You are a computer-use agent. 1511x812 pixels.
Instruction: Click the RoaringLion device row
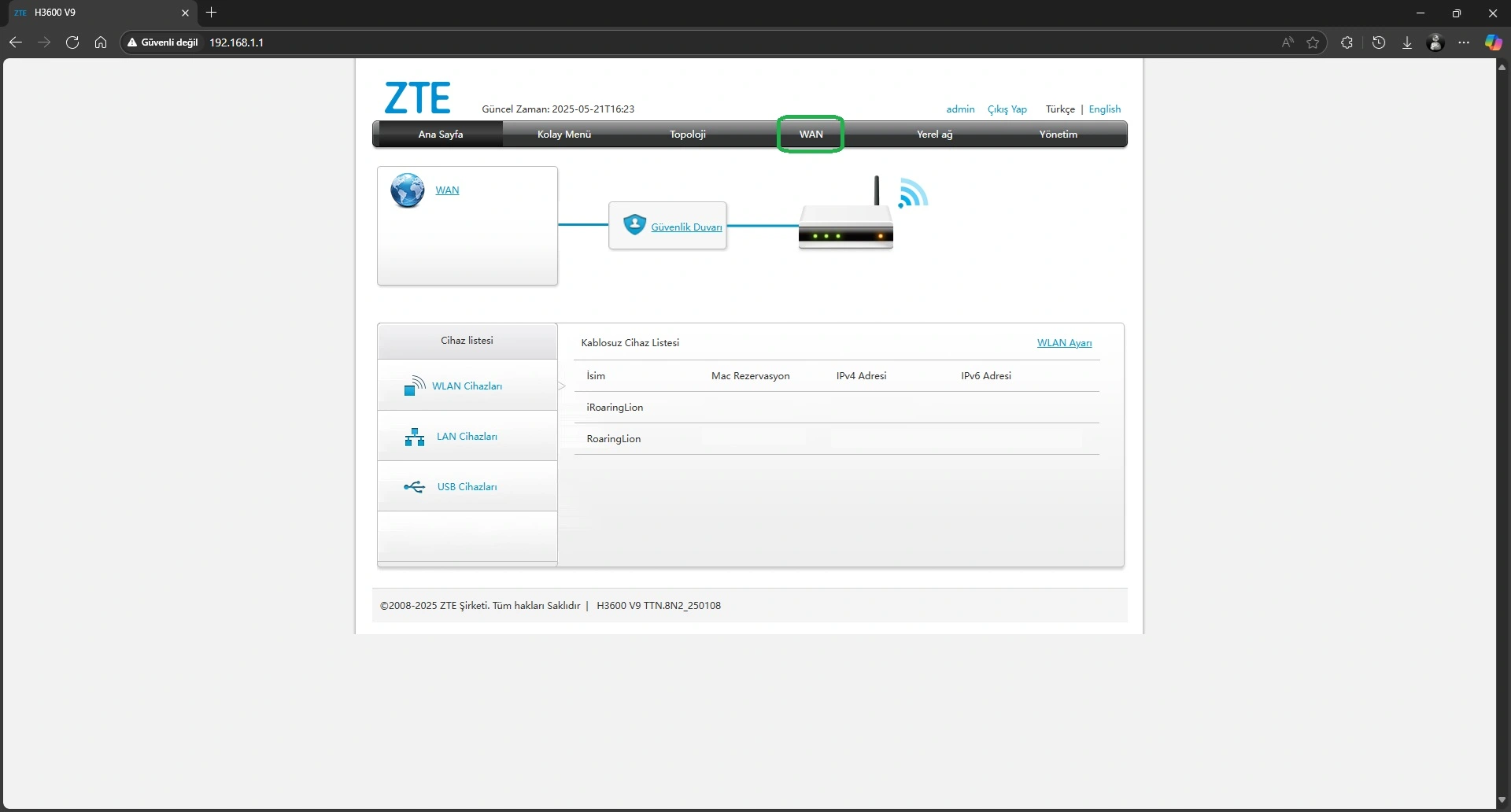837,439
